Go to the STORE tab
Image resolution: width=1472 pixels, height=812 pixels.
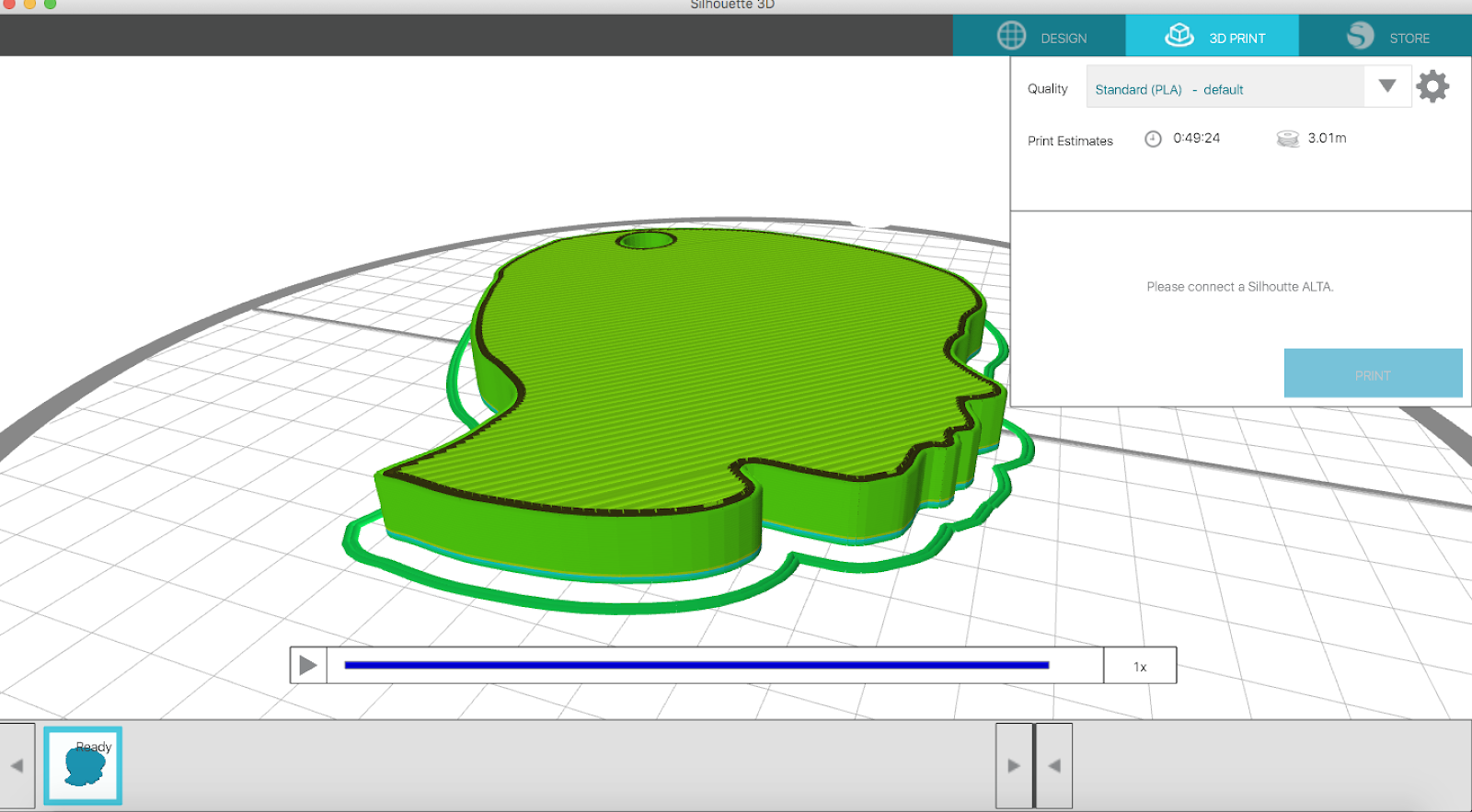(x=1386, y=37)
